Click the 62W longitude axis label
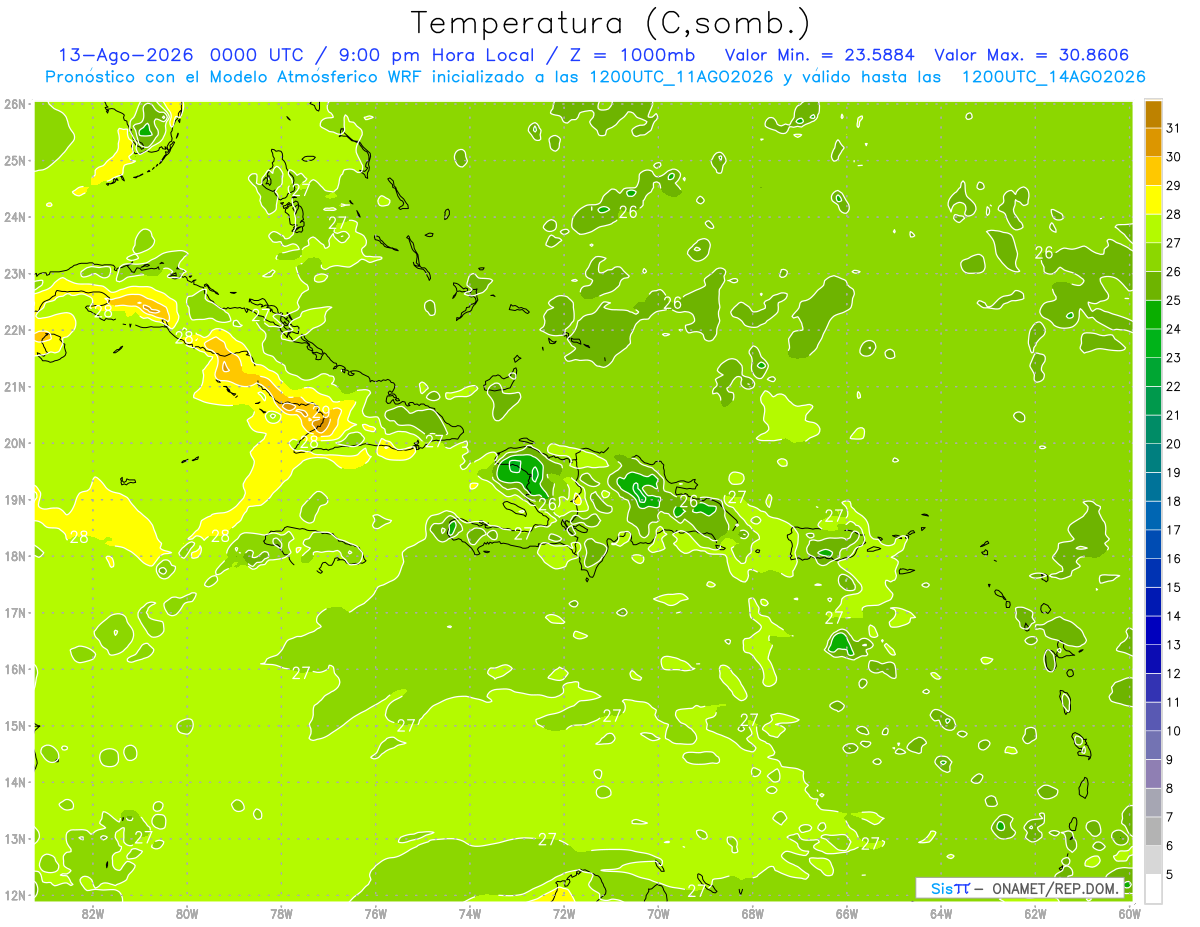This screenshot has height=927, width=1200. pyautogui.click(x=1035, y=913)
